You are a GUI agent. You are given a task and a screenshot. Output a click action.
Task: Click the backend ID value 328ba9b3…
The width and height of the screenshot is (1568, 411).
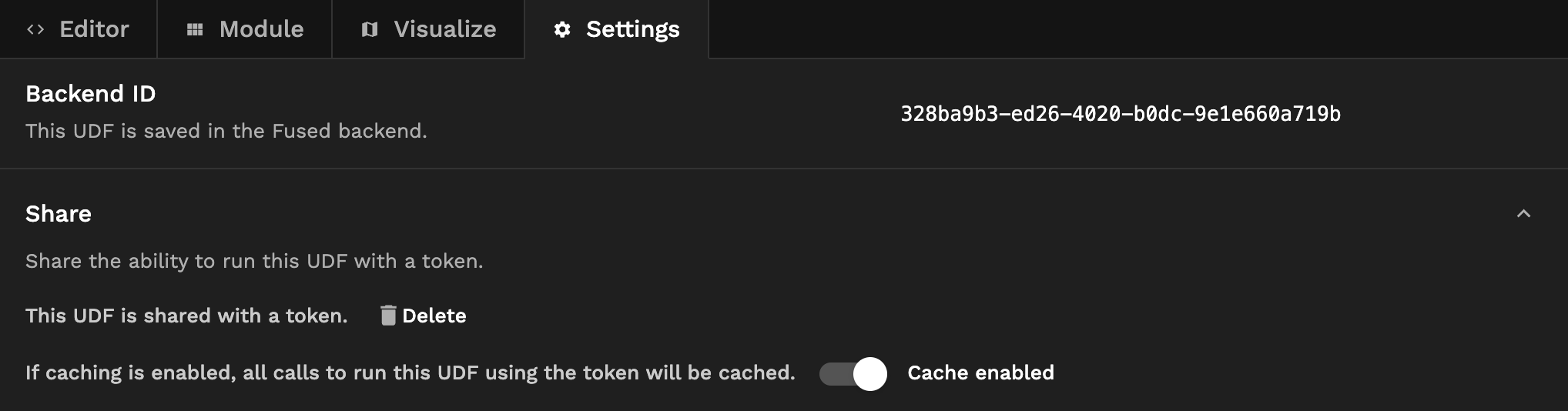pos(1121,114)
